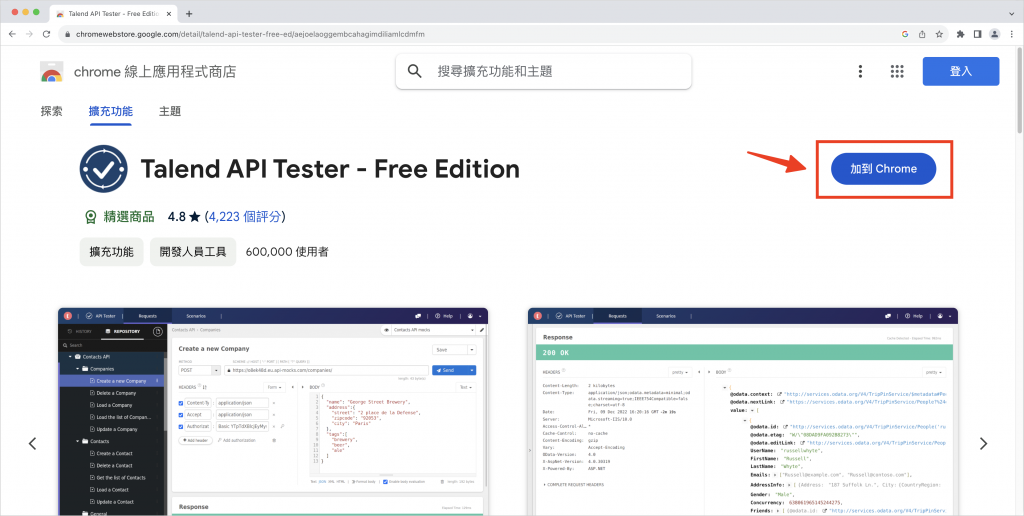Image resolution: width=1024 pixels, height=516 pixels.
Task: Select the Talend API Tester browser tab
Action: pyautogui.click(x=114, y=14)
